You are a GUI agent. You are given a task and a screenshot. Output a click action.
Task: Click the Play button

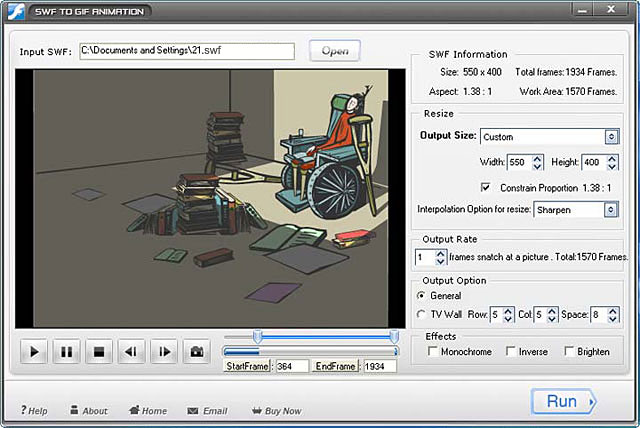tap(34, 351)
